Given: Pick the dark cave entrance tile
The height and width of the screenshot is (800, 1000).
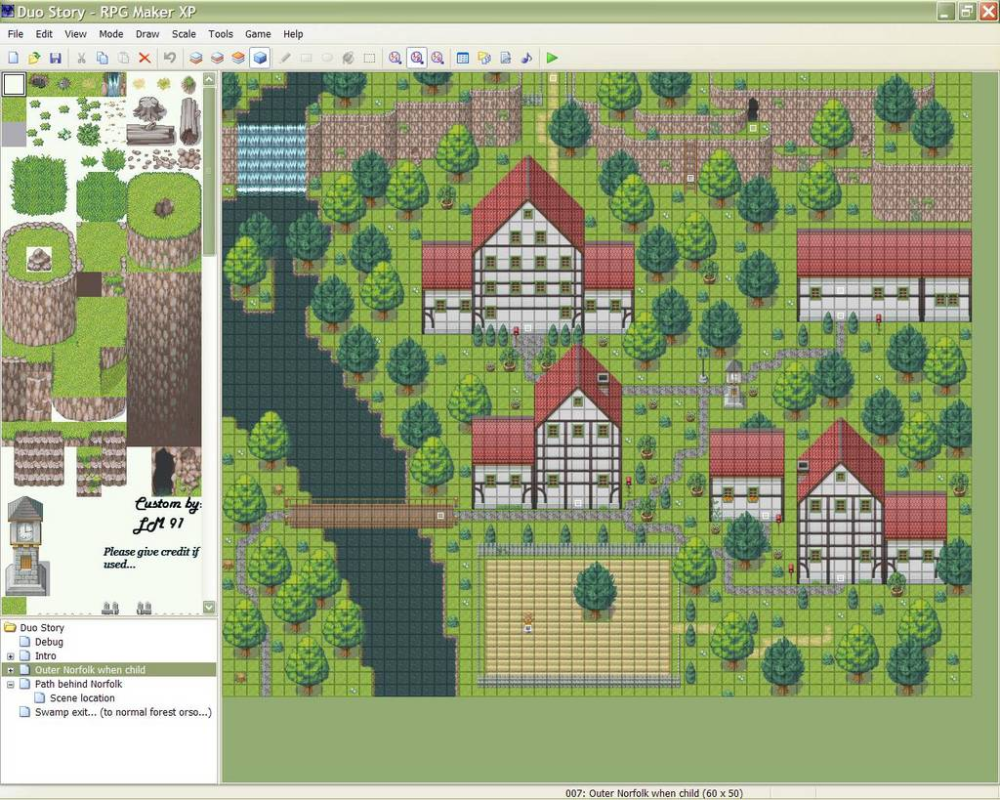Looking at the screenshot, I should pyautogui.click(x=164, y=471).
